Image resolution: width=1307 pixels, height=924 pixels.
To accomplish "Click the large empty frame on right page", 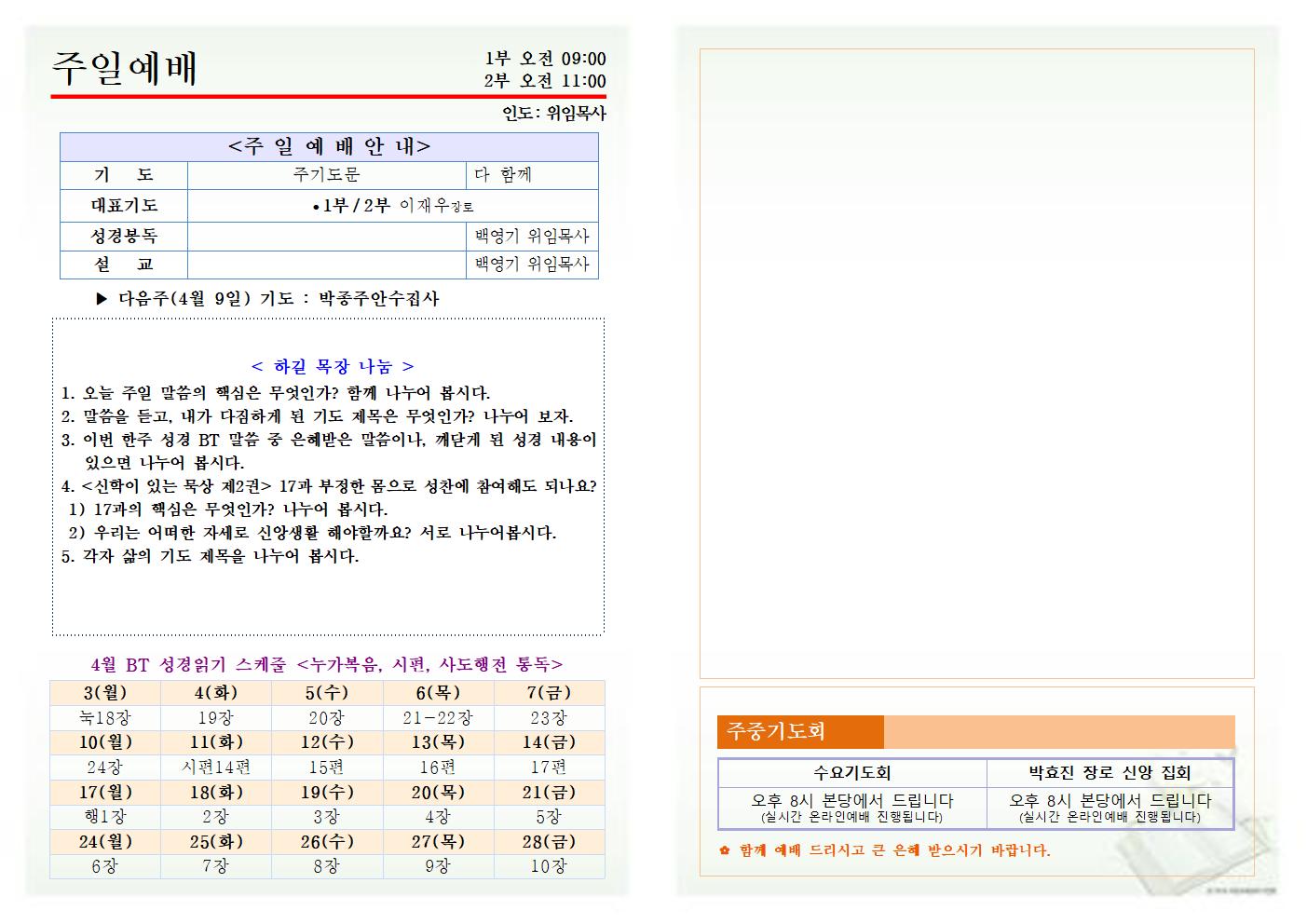I will point(976,363).
